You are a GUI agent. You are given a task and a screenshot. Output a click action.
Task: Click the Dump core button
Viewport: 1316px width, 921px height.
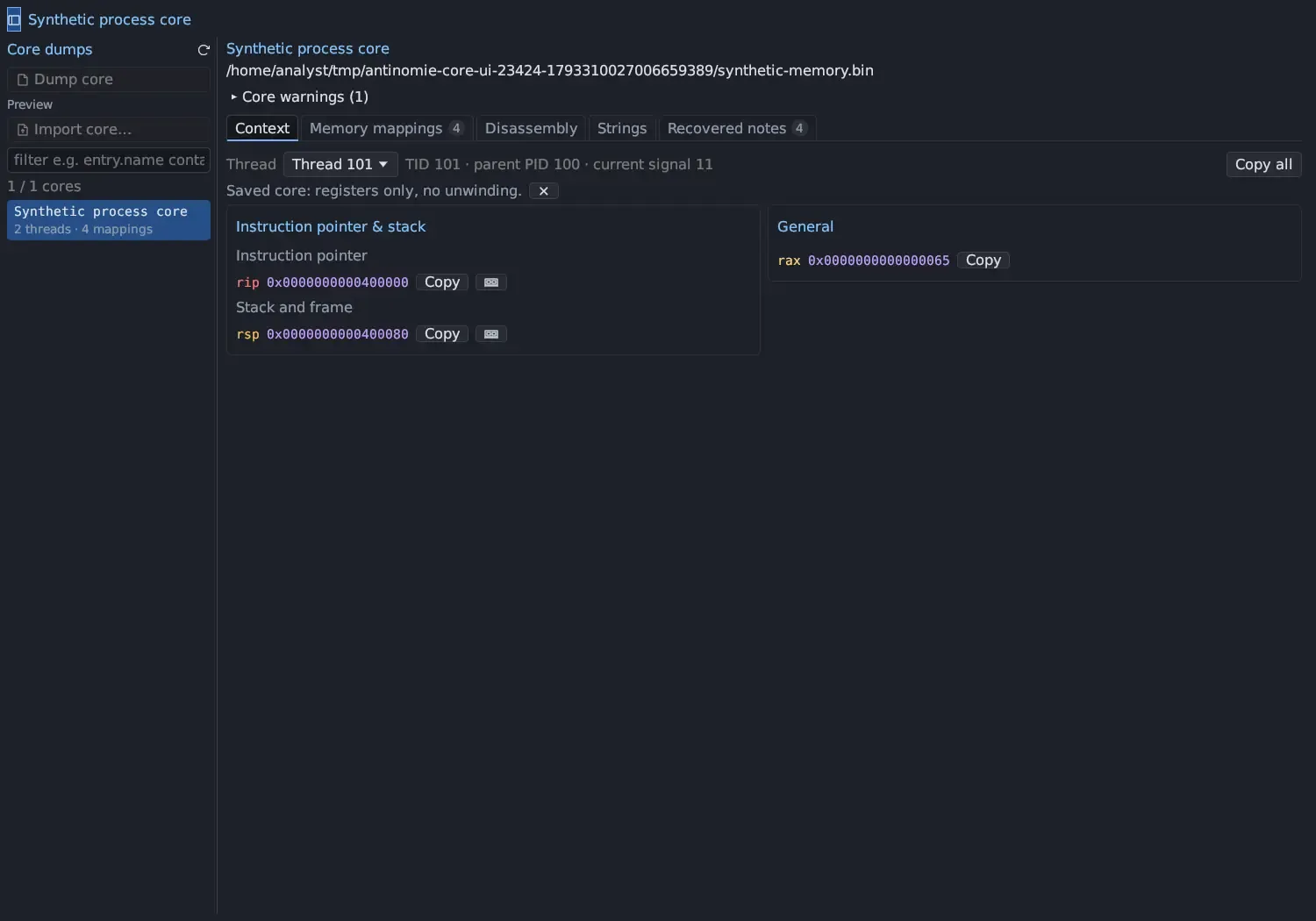[x=109, y=79]
